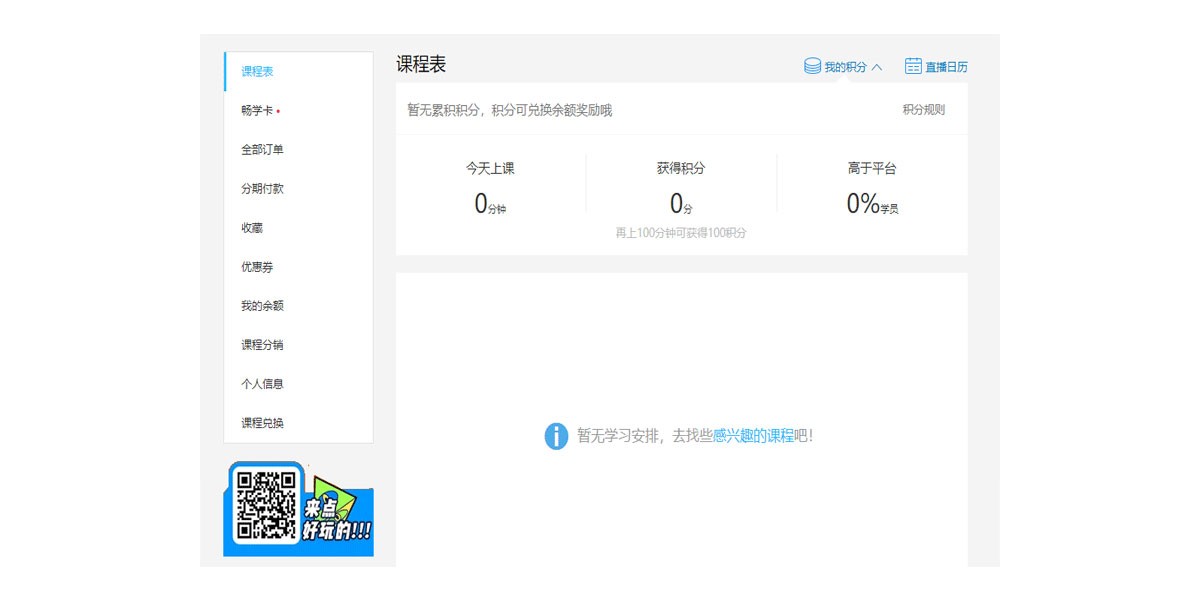Screen dimensions: 1200x600
Task: Collapse the 我的积分 panel using the chevron
Action: tap(877, 67)
